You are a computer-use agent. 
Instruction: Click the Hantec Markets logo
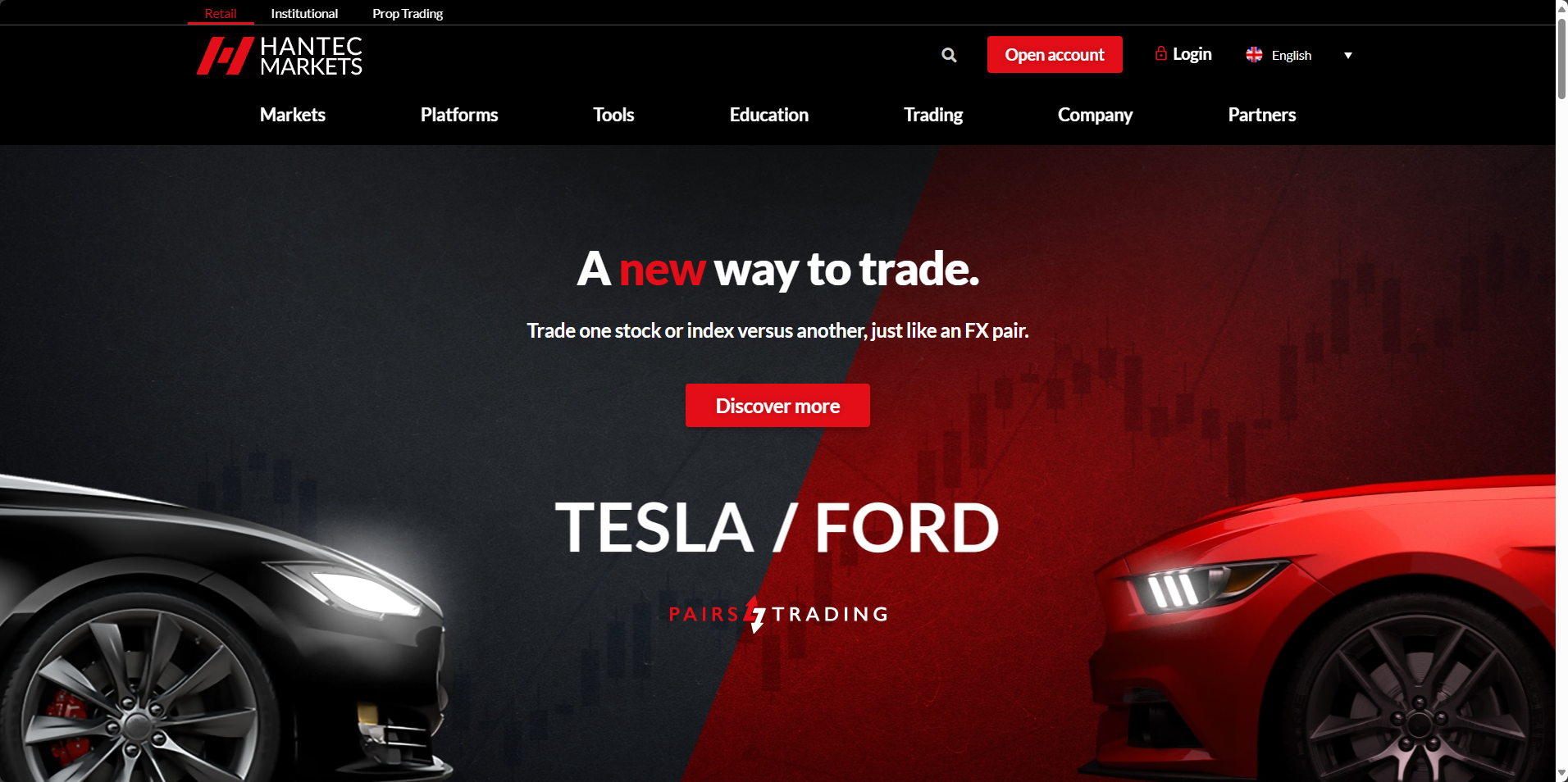(x=279, y=56)
